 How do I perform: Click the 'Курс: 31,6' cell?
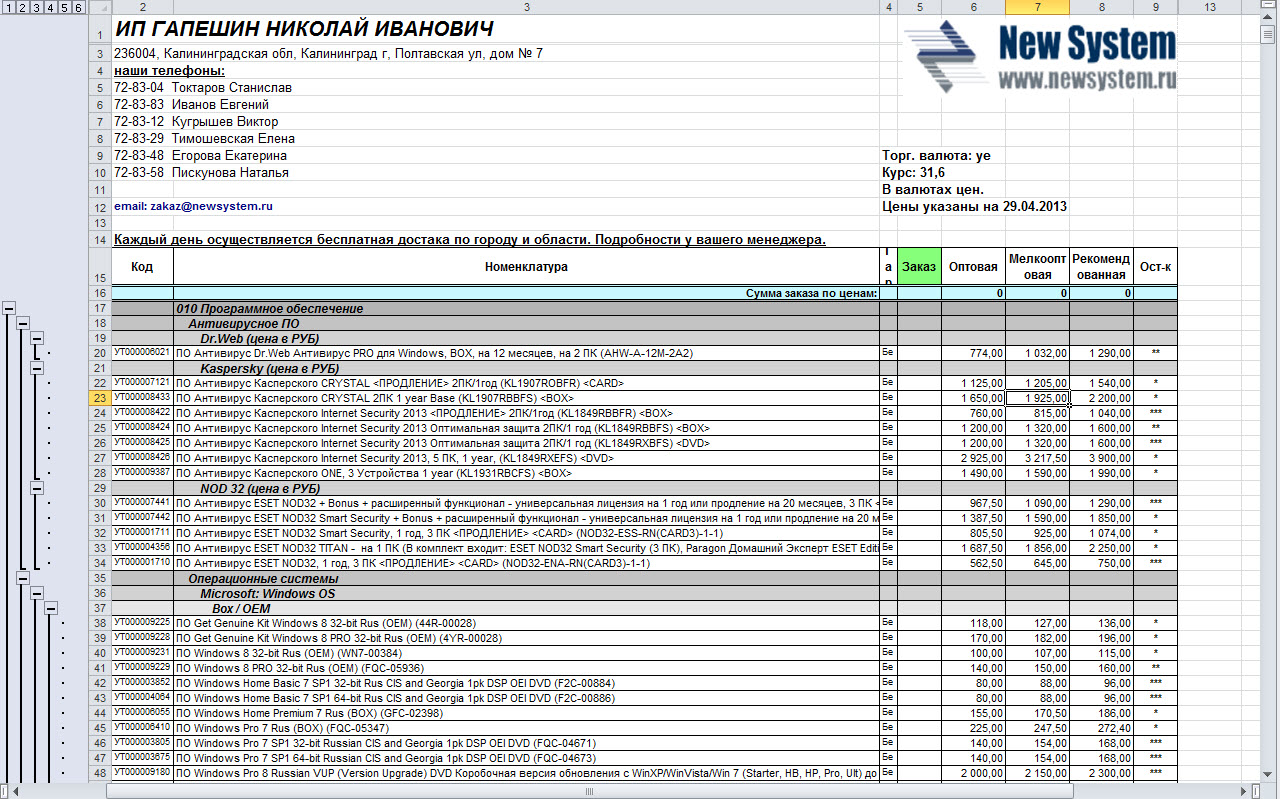(x=913, y=173)
